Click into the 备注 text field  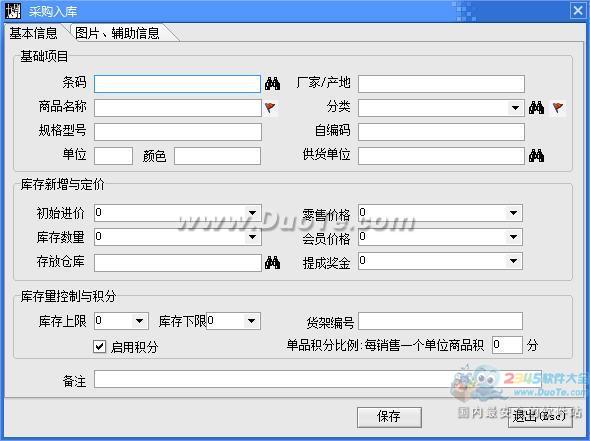point(318,379)
